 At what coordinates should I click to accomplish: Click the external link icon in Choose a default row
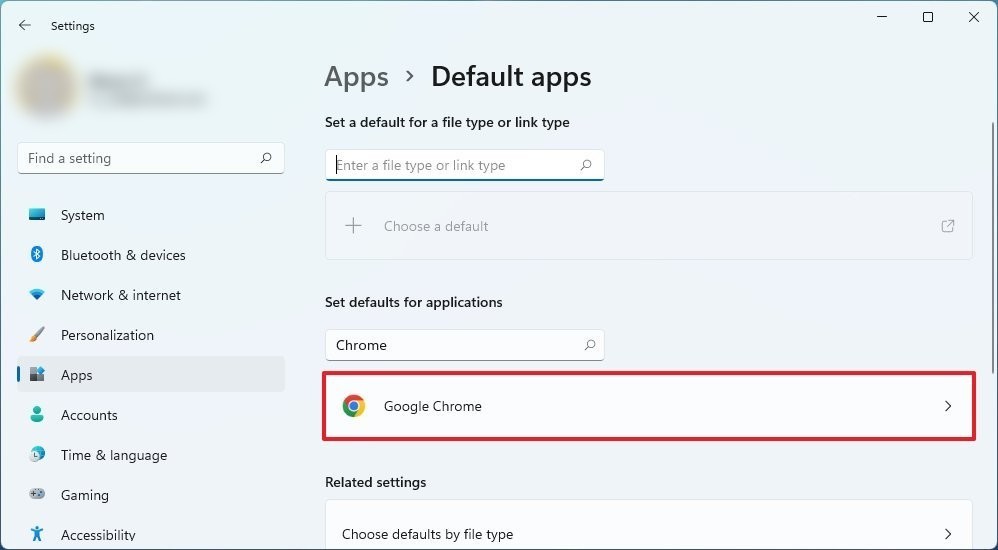click(948, 225)
